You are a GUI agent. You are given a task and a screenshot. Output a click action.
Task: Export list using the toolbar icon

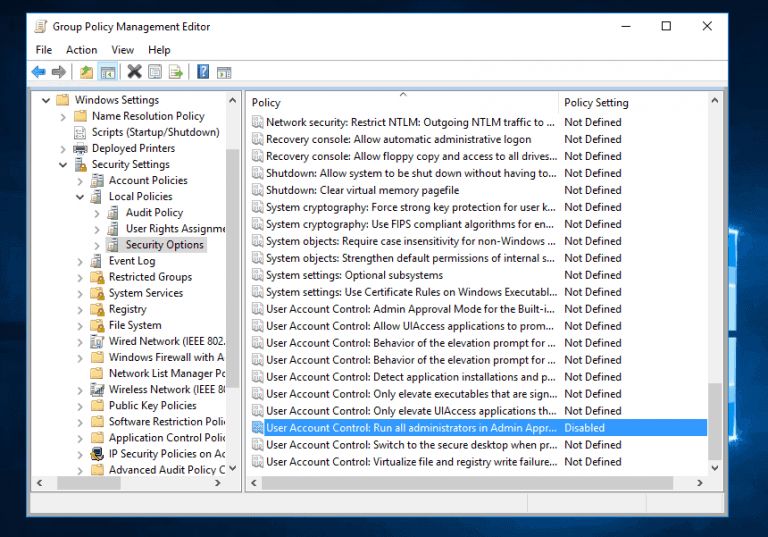(x=176, y=73)
